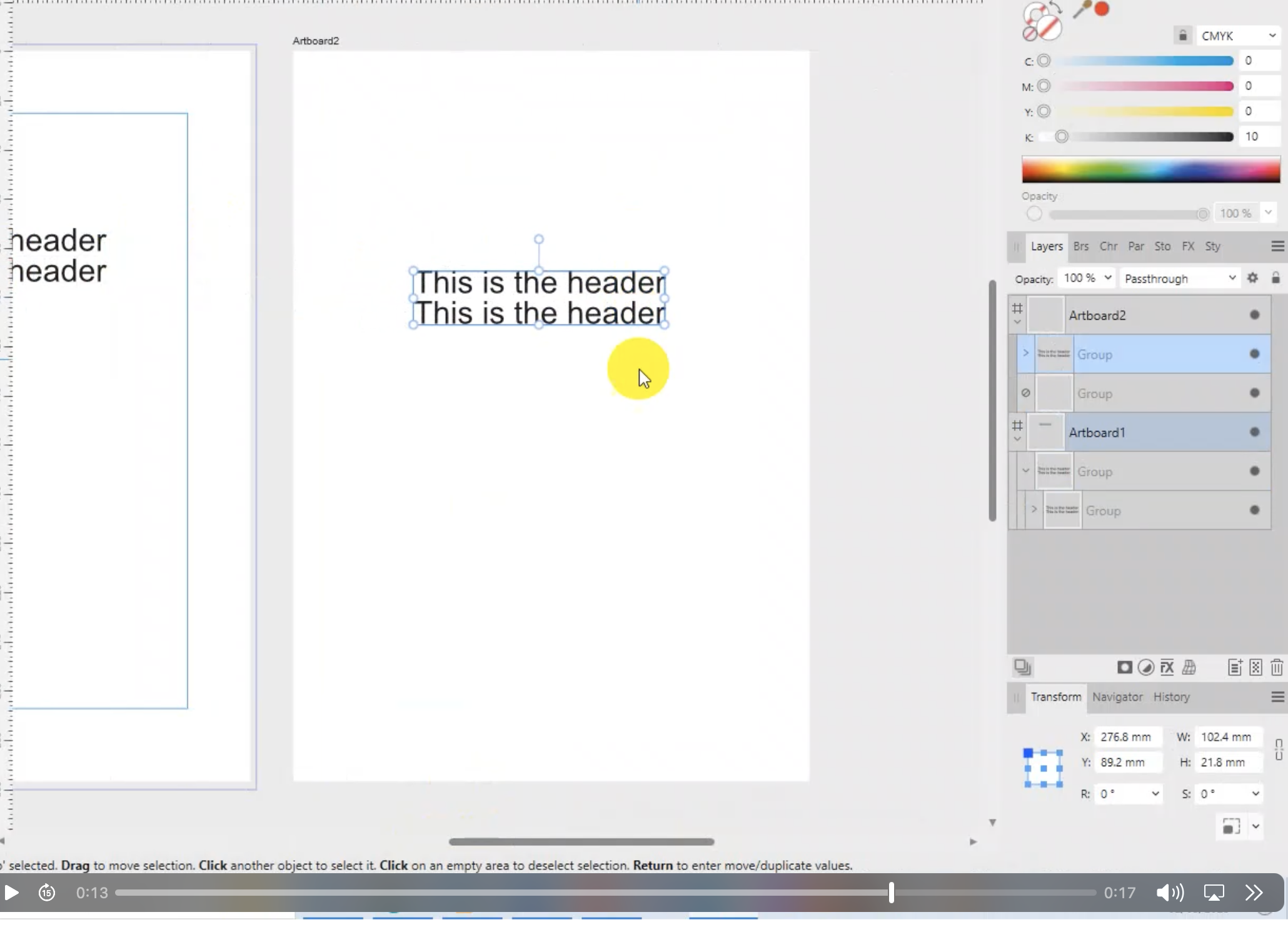The image size is (1288, 932).
Task: Play the video with the play button
Action: 11,893
